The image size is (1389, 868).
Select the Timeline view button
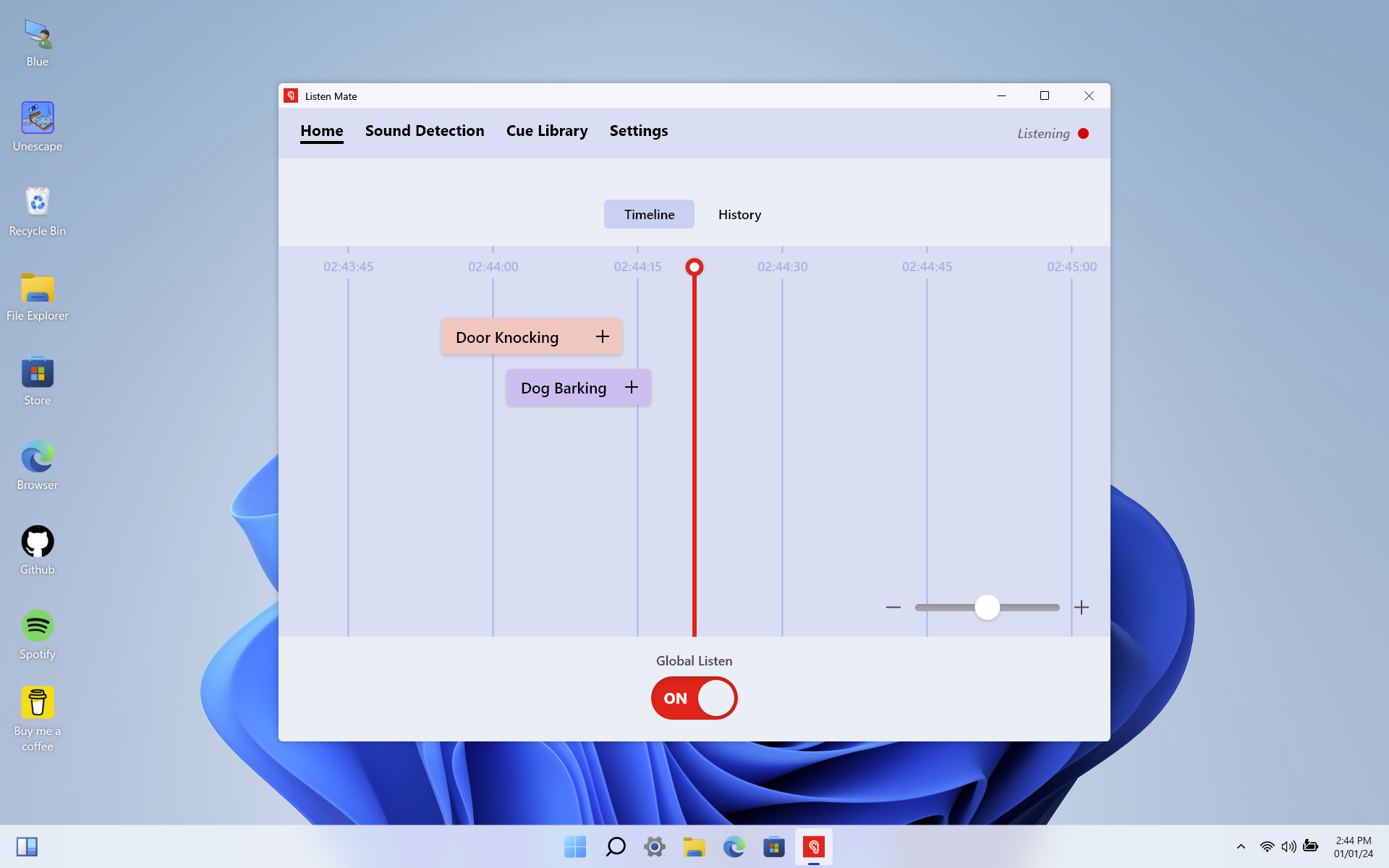pyautogui.click(x=649, y=215)
